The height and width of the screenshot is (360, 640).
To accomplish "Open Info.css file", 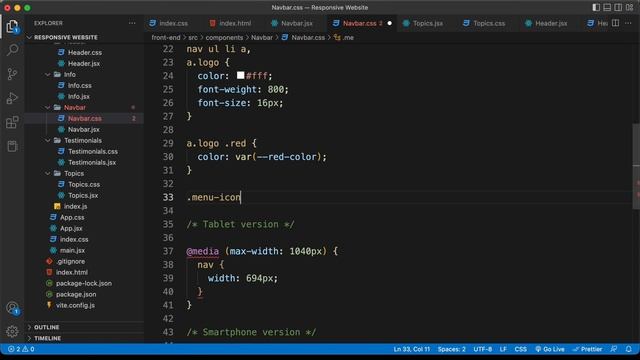I will [x=80, y=85].
